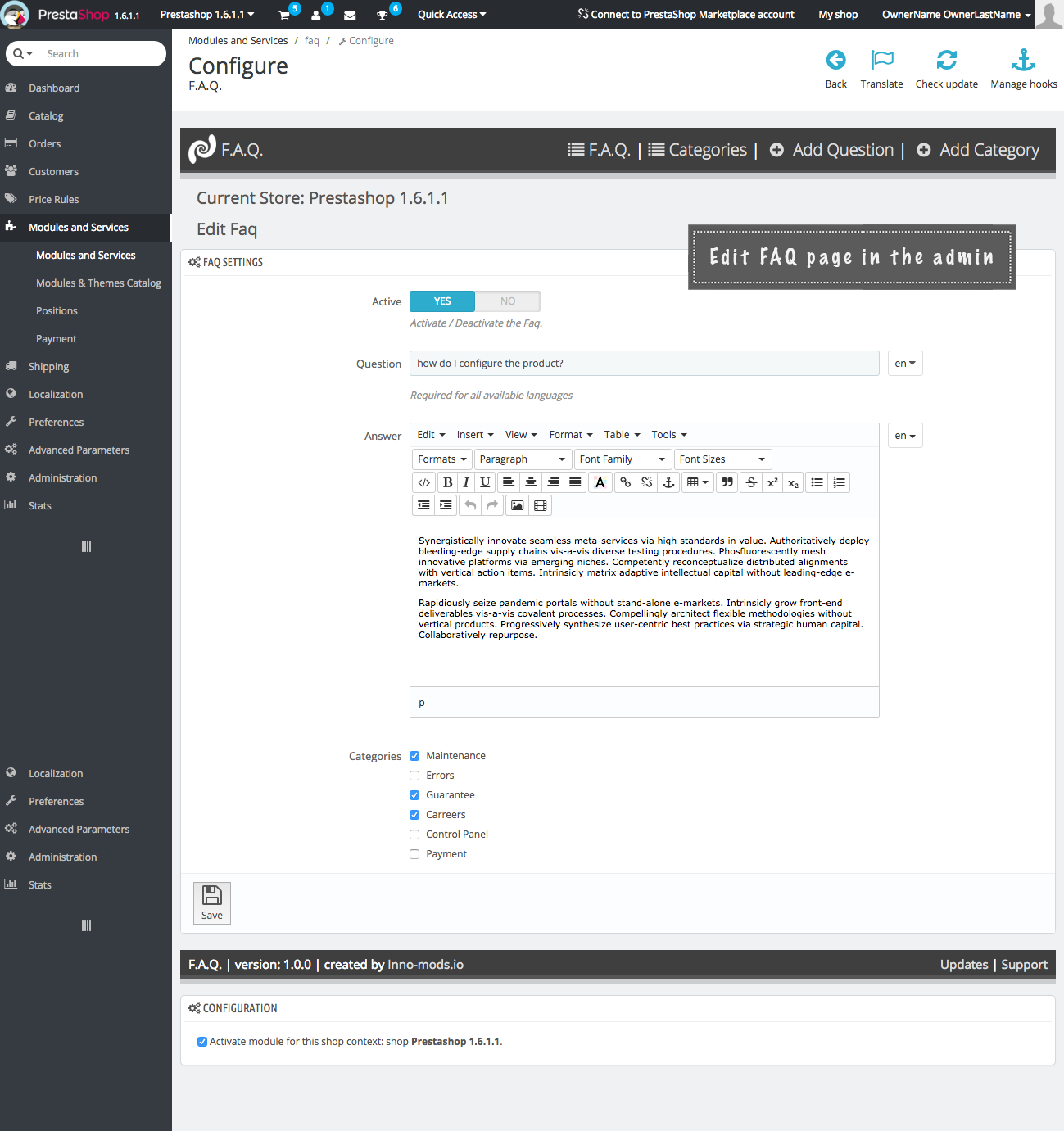Insert an image into the answer

click(517, 505)
